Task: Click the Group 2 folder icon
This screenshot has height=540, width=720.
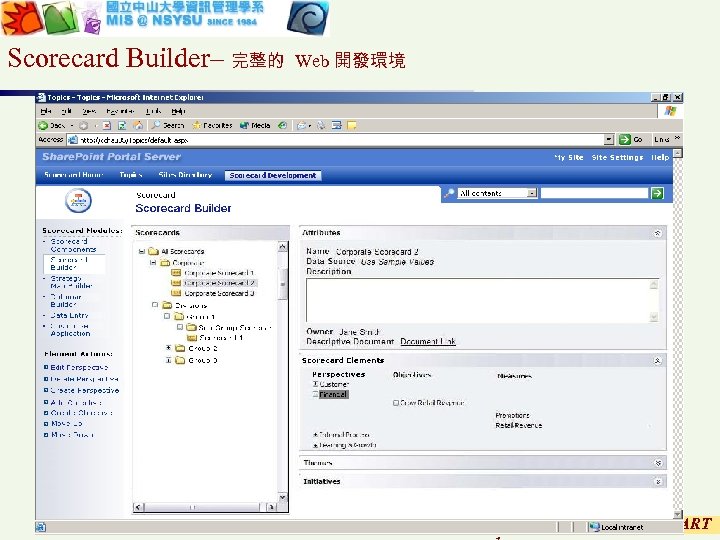Action: coord(180,349)
